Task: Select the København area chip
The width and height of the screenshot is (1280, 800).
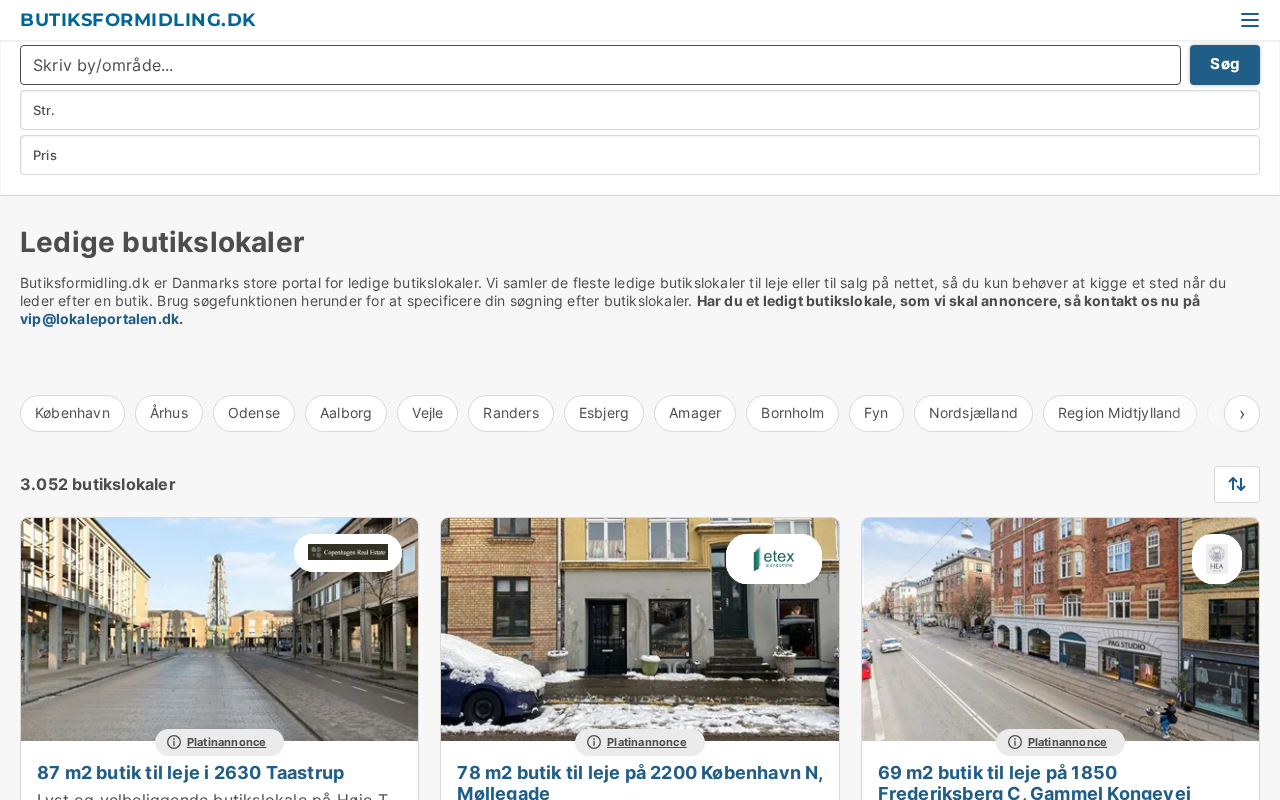Action: 72,413
